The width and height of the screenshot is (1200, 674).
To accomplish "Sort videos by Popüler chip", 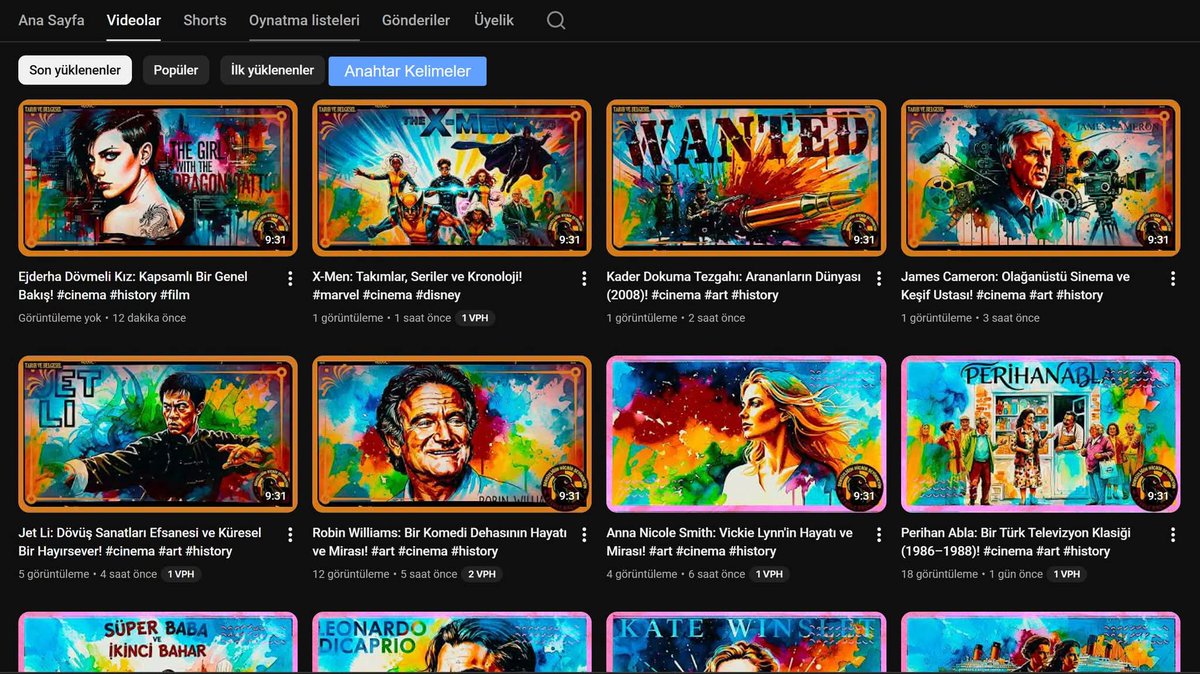I will coord(176,70).
